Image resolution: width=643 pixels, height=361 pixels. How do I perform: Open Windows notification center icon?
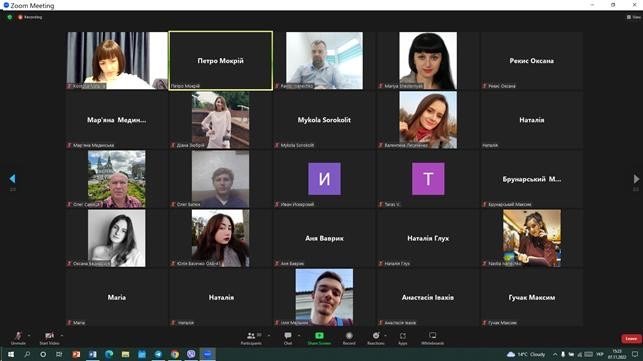coord(635,354)
